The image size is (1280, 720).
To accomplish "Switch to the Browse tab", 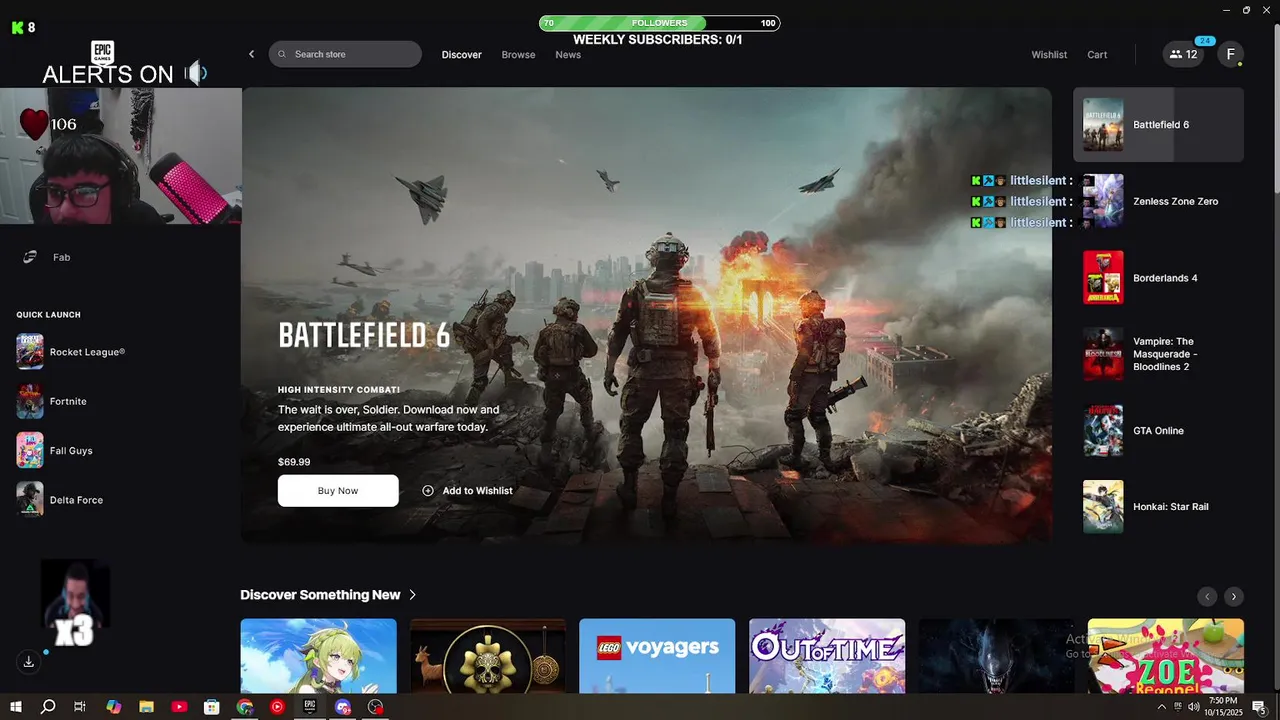I will (x=518, y=55).
